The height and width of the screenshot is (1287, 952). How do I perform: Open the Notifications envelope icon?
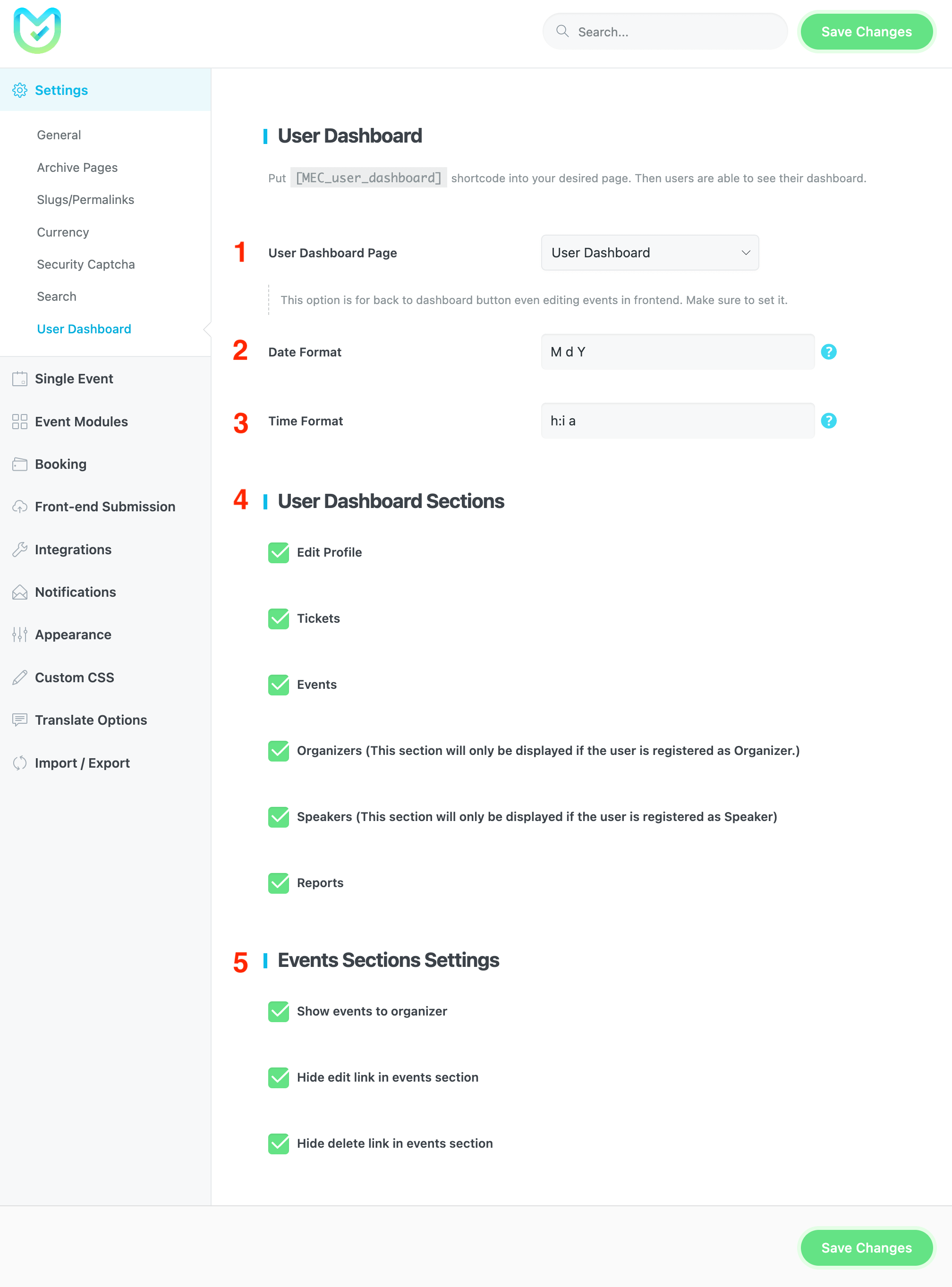19,592
